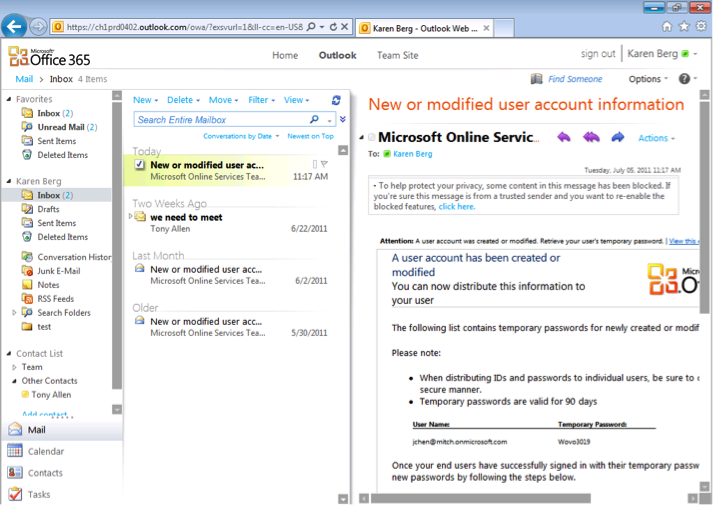Click the Reply arrow icon
The height and width of the screenshot is (505, 713).
pos(564,137)
